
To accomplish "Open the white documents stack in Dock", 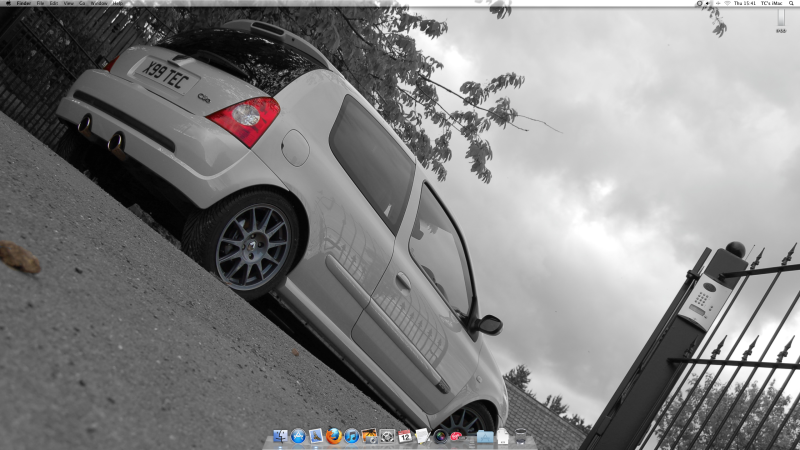I will 503,436.
